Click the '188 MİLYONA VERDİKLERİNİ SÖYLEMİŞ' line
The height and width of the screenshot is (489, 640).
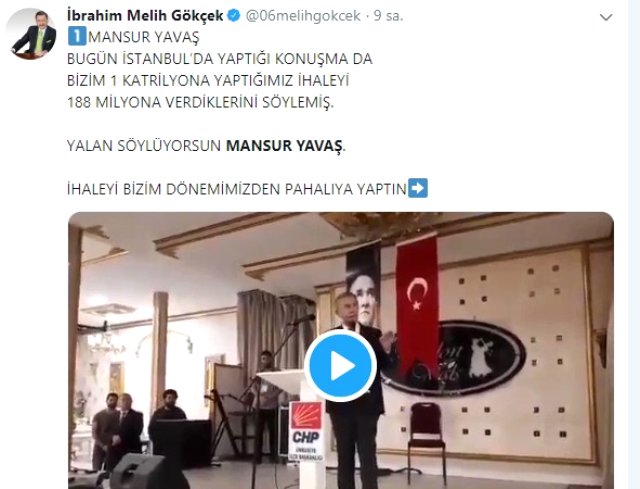[200, 102]
